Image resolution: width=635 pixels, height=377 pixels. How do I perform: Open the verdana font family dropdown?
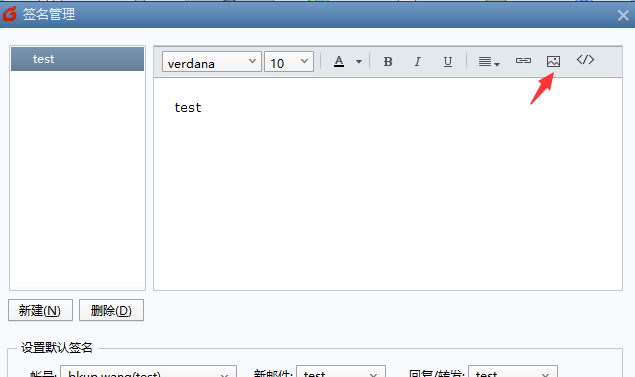coord(212,62)
